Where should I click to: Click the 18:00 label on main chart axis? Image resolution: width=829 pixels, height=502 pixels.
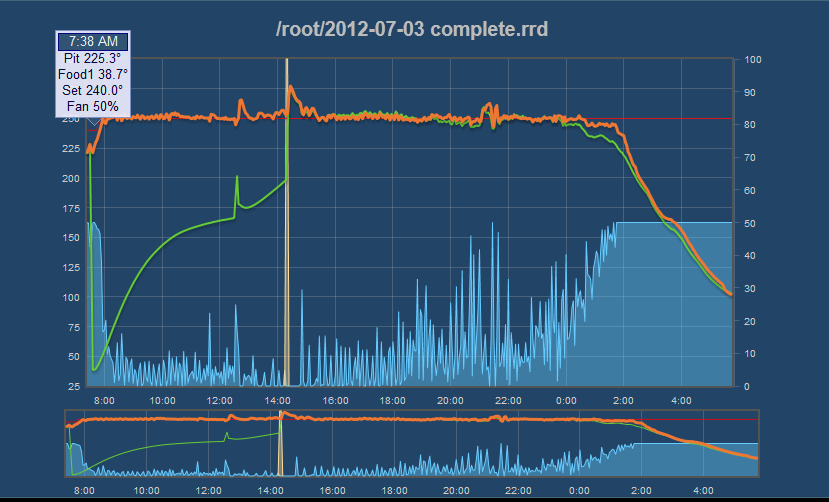[x=392, y=400]
